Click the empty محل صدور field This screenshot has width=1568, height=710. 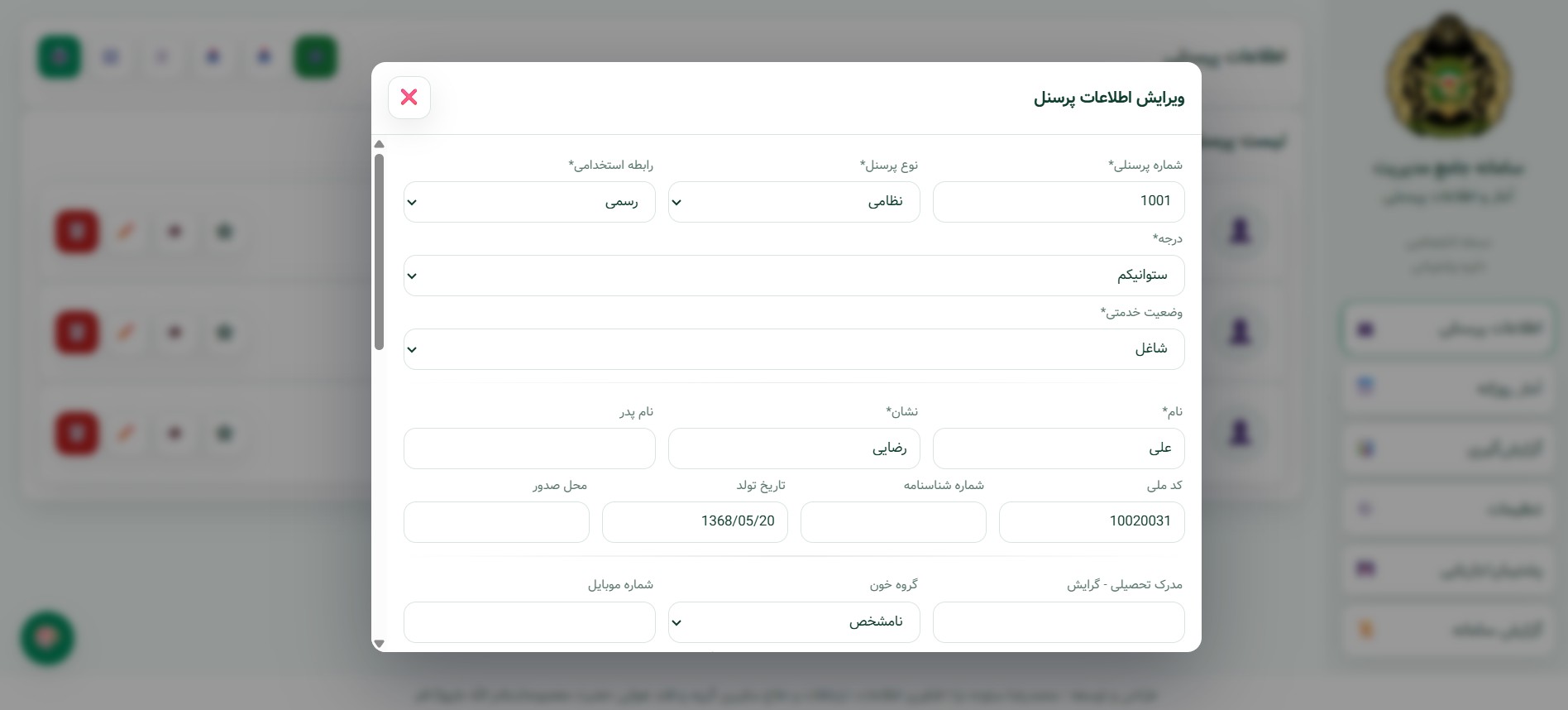[x=496, y=522]
